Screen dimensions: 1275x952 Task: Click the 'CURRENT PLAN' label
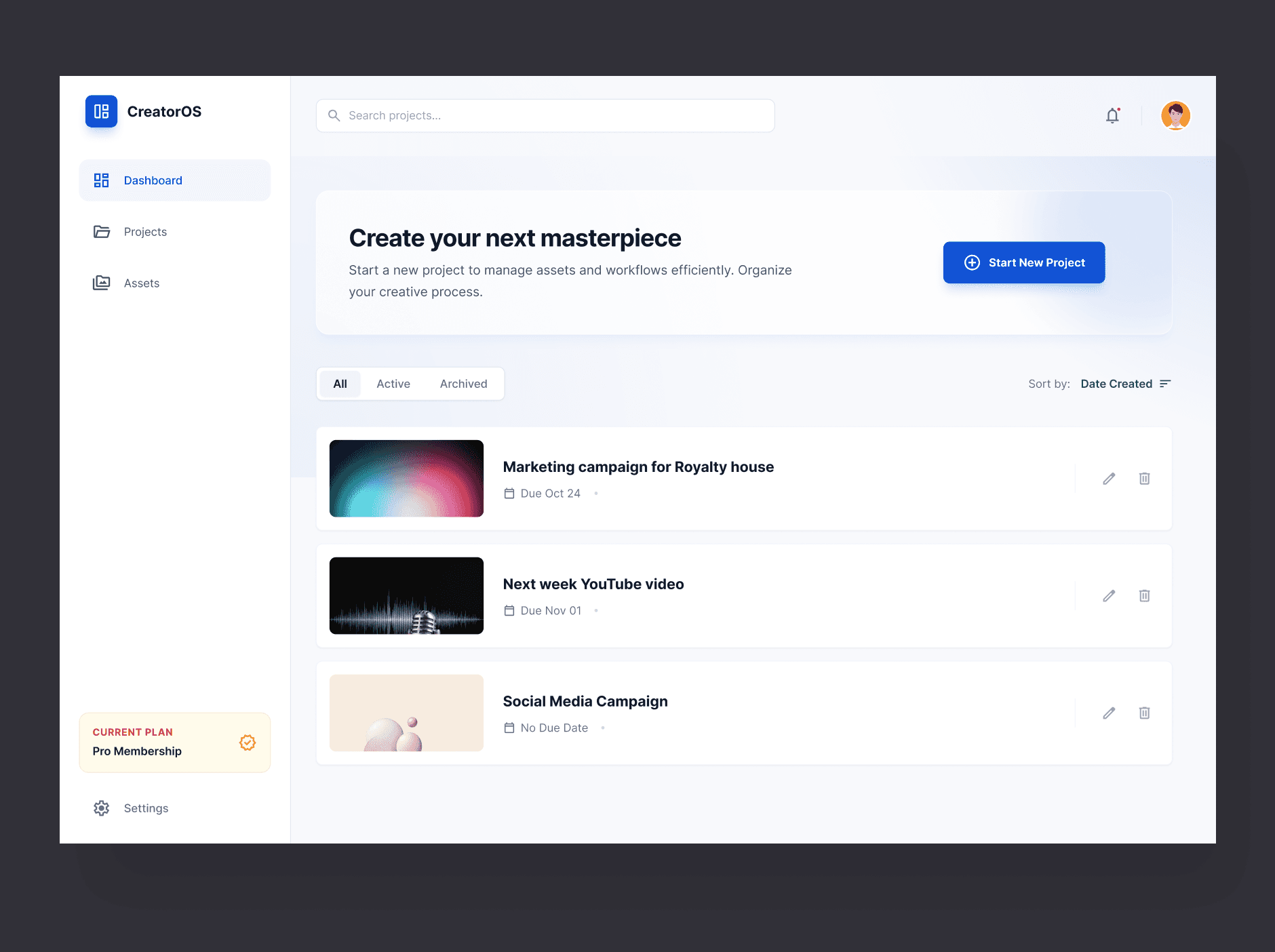(132, 732)
